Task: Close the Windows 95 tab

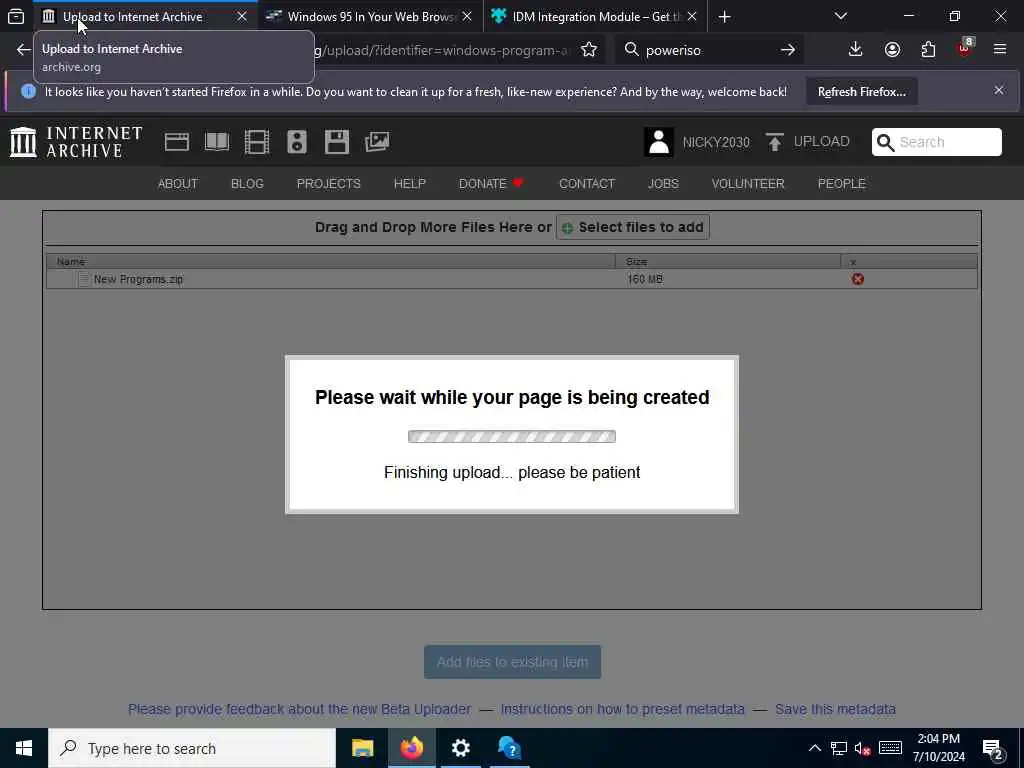Action: pos(467,16)
